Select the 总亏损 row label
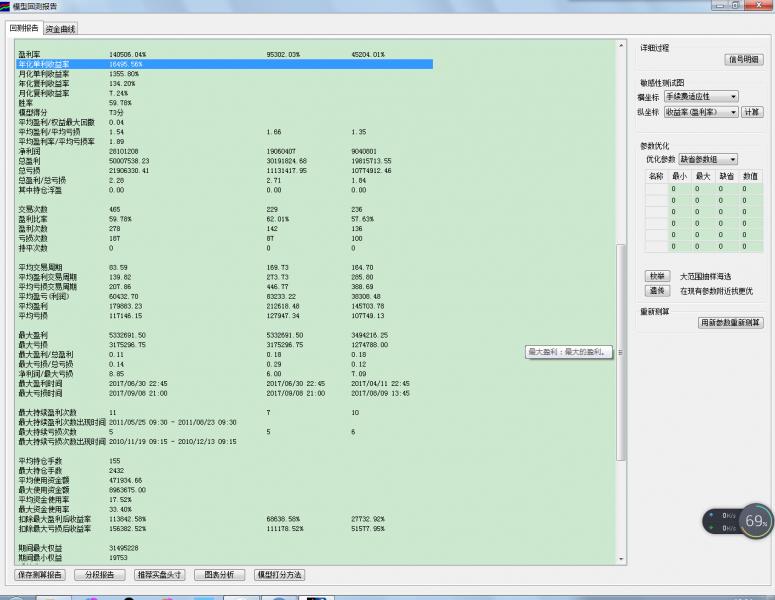 [29, 171]
